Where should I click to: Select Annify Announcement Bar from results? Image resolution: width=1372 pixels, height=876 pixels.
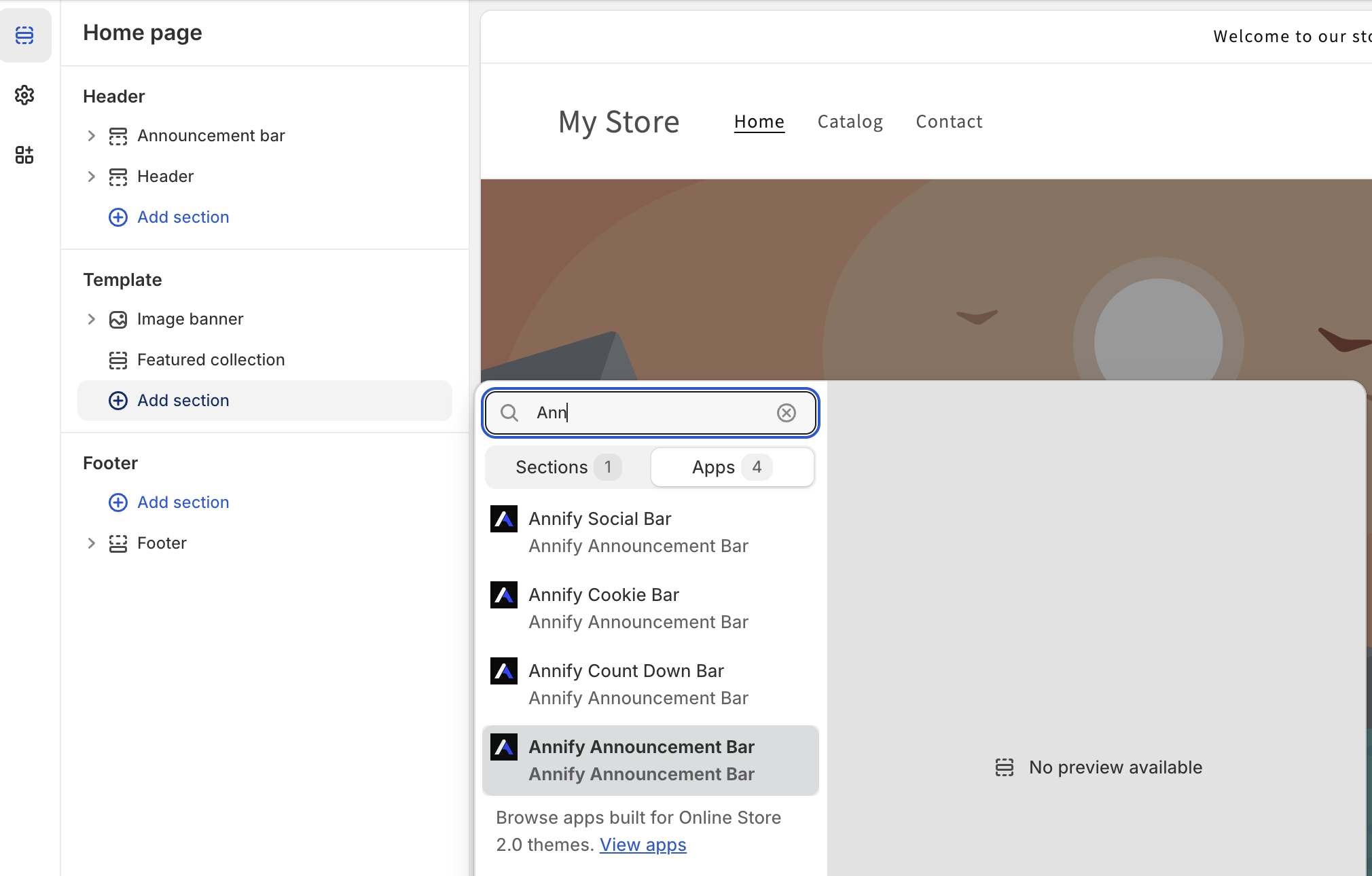click(651, 761)
